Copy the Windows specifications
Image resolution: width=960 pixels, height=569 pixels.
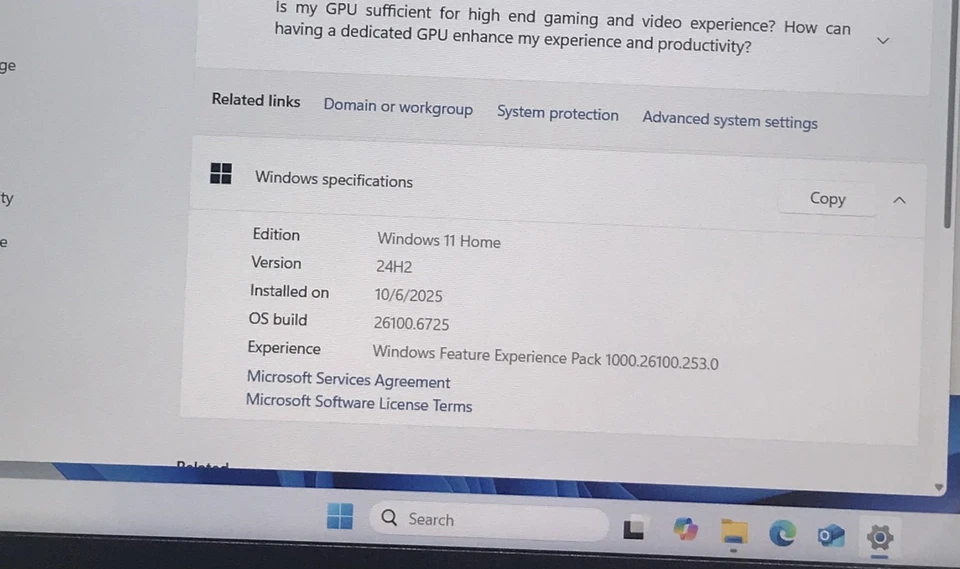[x=827, y=198]
